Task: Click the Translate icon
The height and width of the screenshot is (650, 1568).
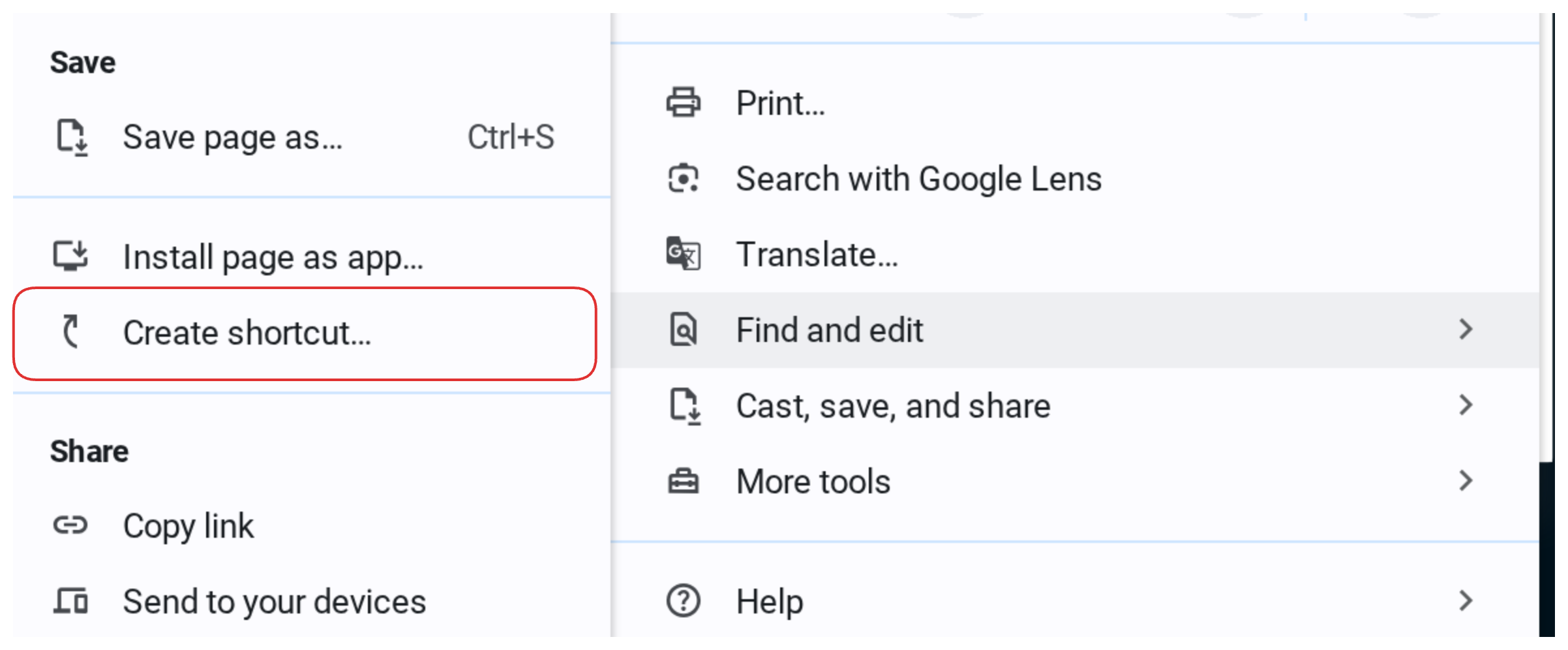Action: 683,254
